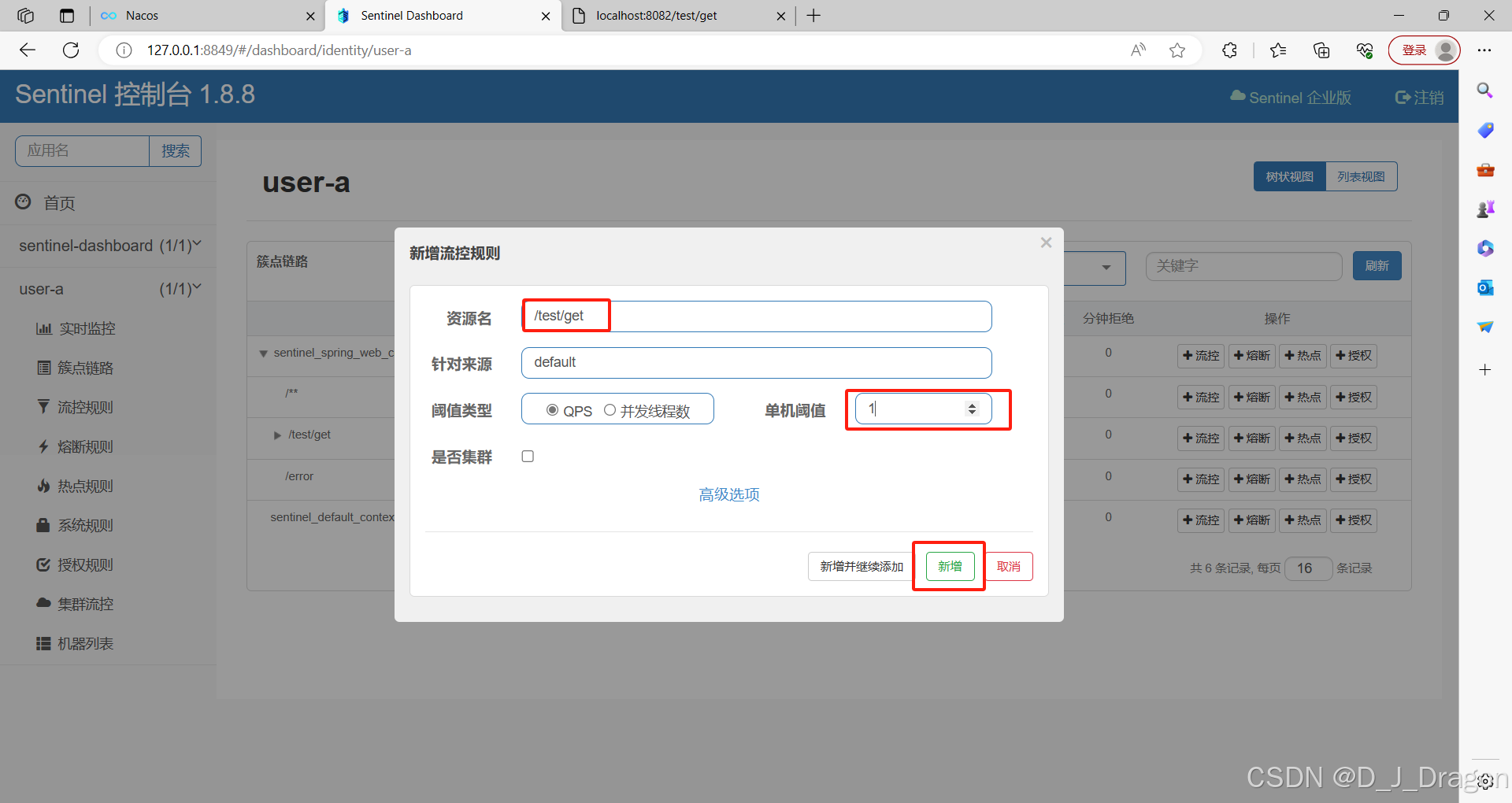Viewport: 1512px width, 803px height.
Task: Open the favorites list icon
Action: pos(1278,50)
